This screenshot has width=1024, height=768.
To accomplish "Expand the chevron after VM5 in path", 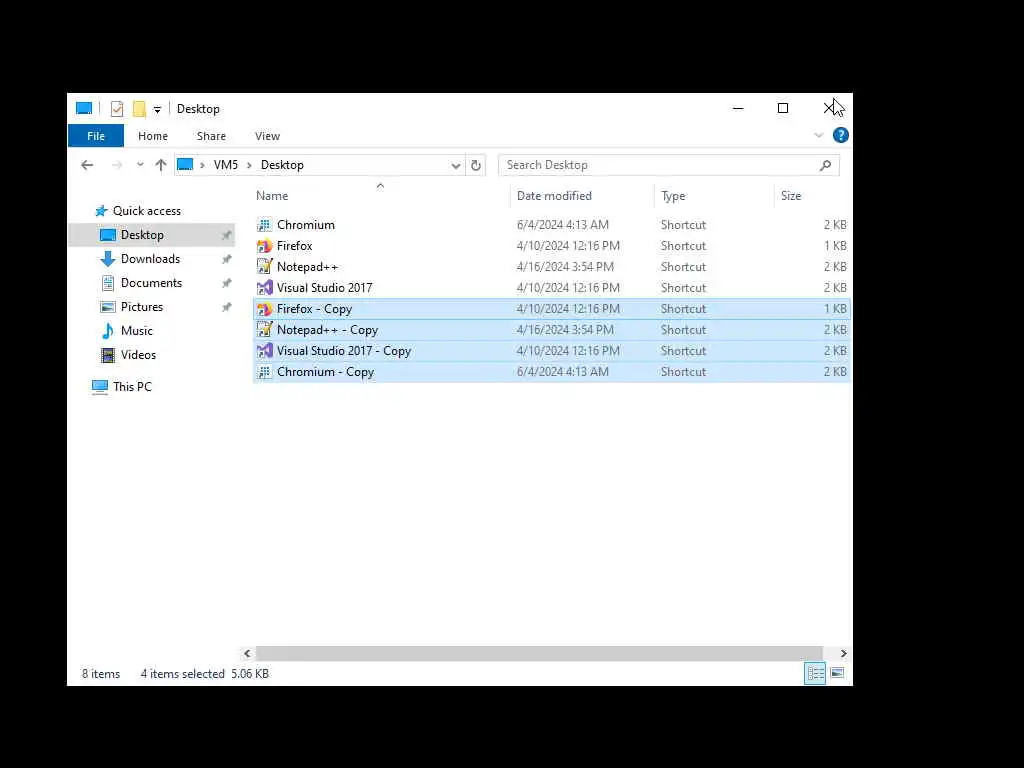I will pos(249,165).
